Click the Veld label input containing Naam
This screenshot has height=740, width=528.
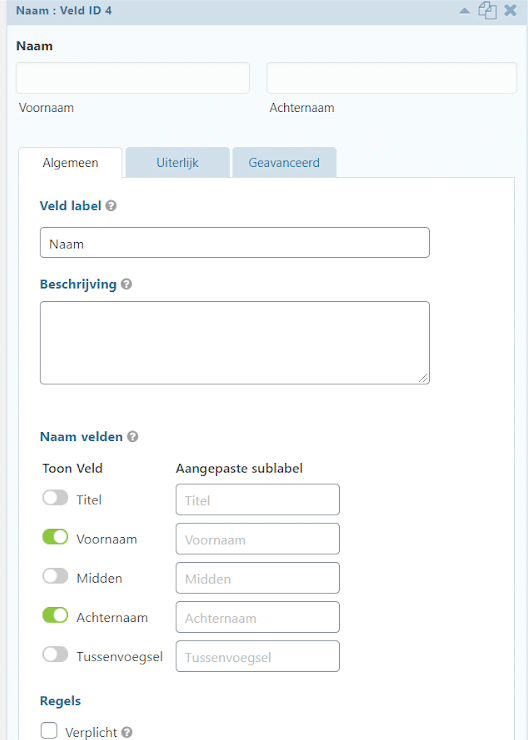click(x=235, y=243)
